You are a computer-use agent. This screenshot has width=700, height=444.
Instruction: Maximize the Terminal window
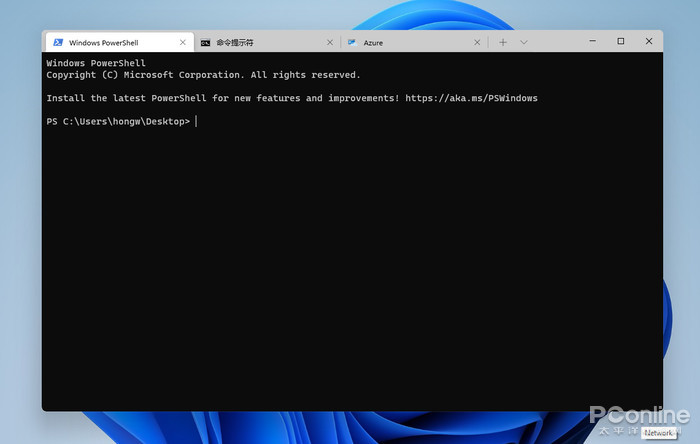coord(621,41)
